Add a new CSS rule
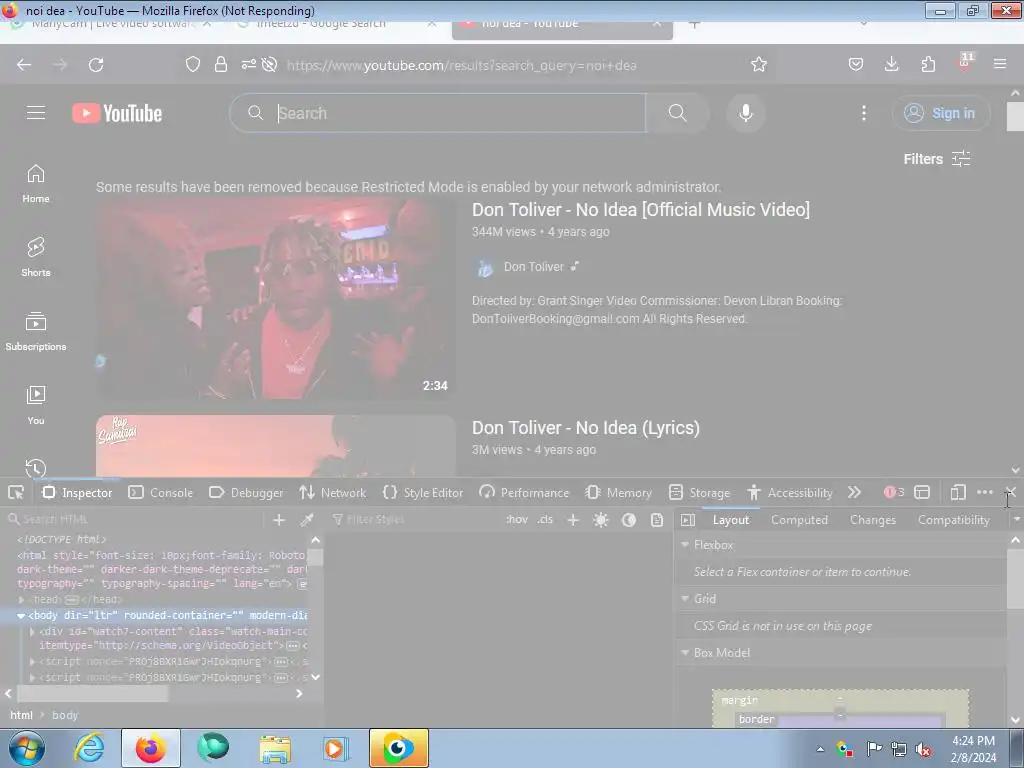Screen dimensions: 1024x768 click(x=573, y=520)
